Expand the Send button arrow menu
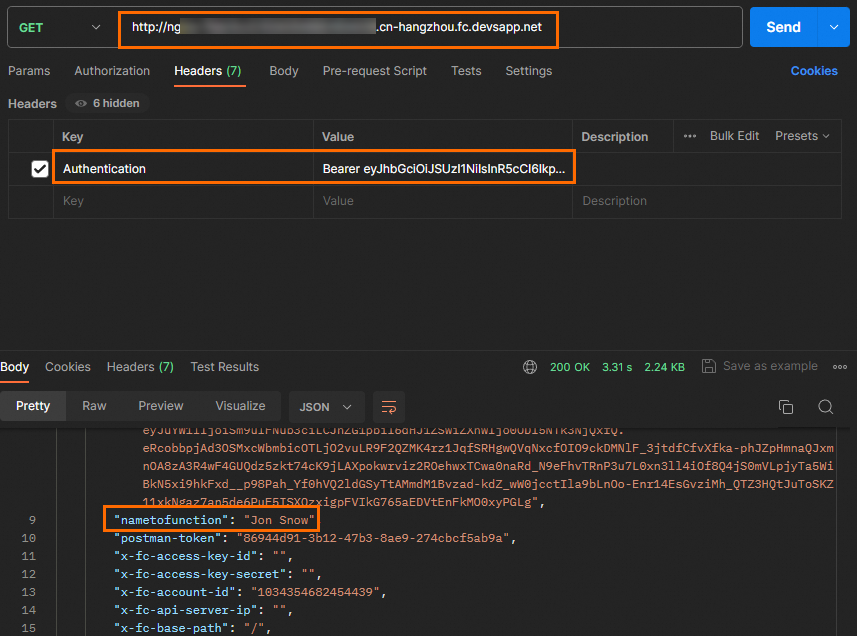This screenshot has width=857, height=636. [x=833, y=28]
